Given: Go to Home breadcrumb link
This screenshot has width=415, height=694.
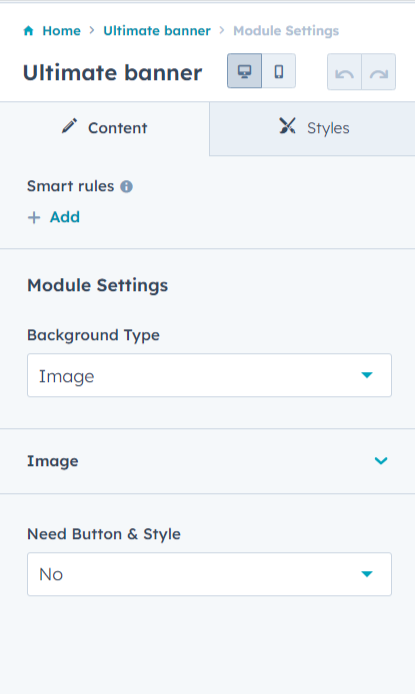Looking at the screenshot, I should click(x=61, y=31).
